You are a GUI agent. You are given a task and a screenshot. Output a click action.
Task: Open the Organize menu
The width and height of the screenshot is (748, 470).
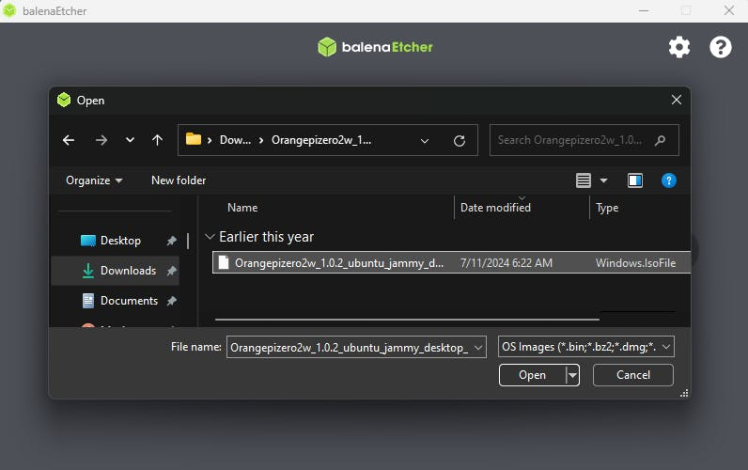(x=94, y=180)
